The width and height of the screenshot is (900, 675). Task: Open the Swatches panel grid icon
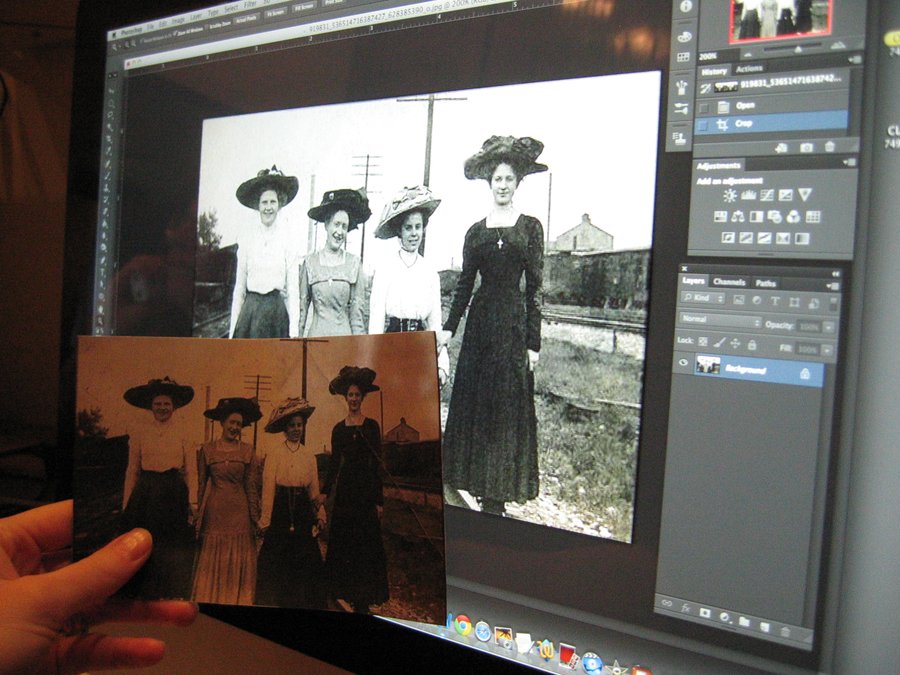point(683,57)
